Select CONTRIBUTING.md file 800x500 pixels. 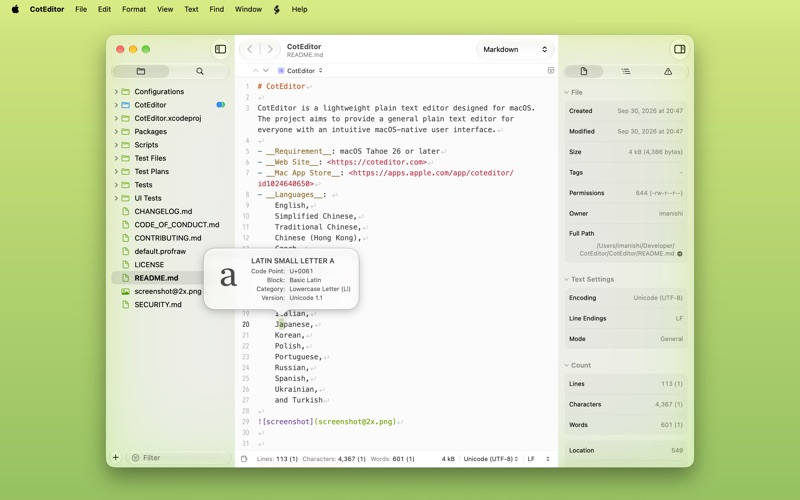[168, 238]
